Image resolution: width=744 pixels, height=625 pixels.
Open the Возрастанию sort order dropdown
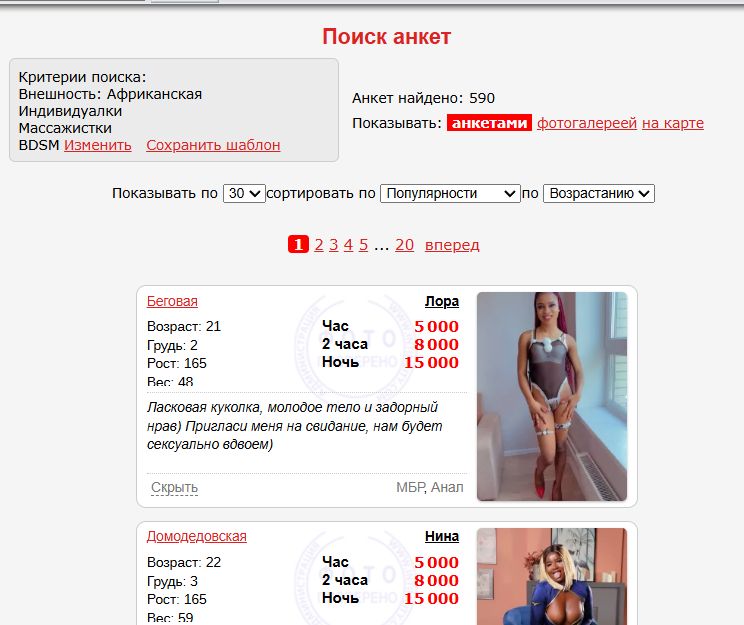tap(599, 194)
